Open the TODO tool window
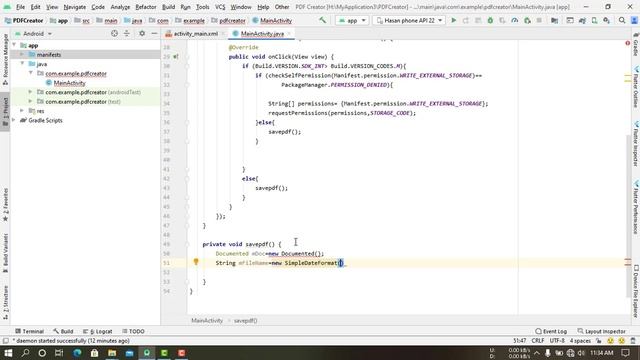This screenshot has width=640, height=360. (x=133, y=331)
